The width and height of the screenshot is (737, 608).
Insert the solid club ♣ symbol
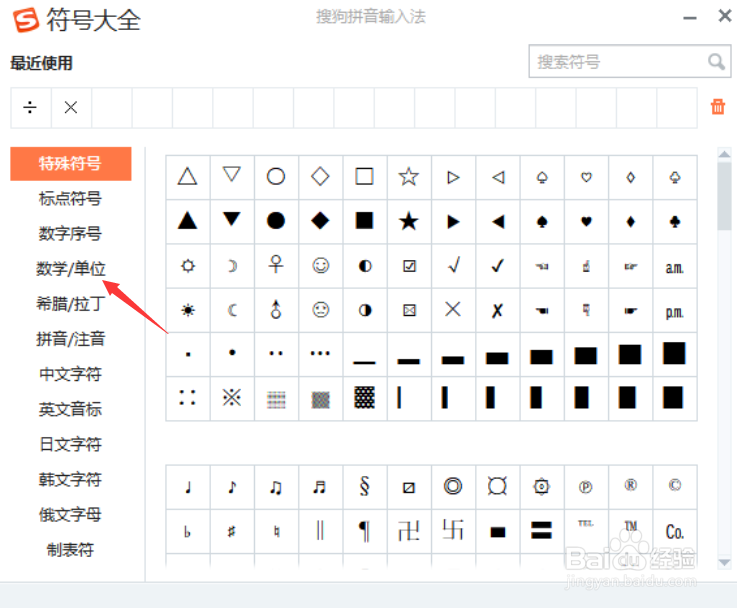click(674, 221)
